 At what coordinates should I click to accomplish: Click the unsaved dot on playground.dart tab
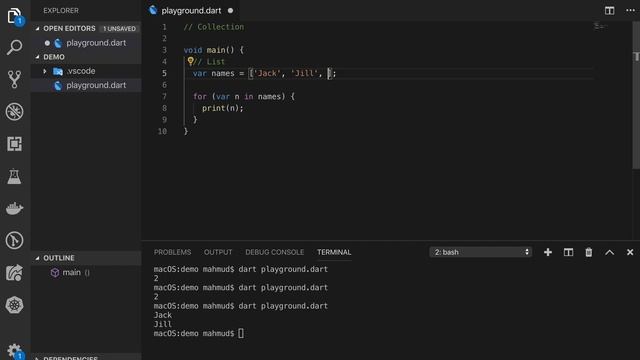pyautogui.click(x=230, y=11)
